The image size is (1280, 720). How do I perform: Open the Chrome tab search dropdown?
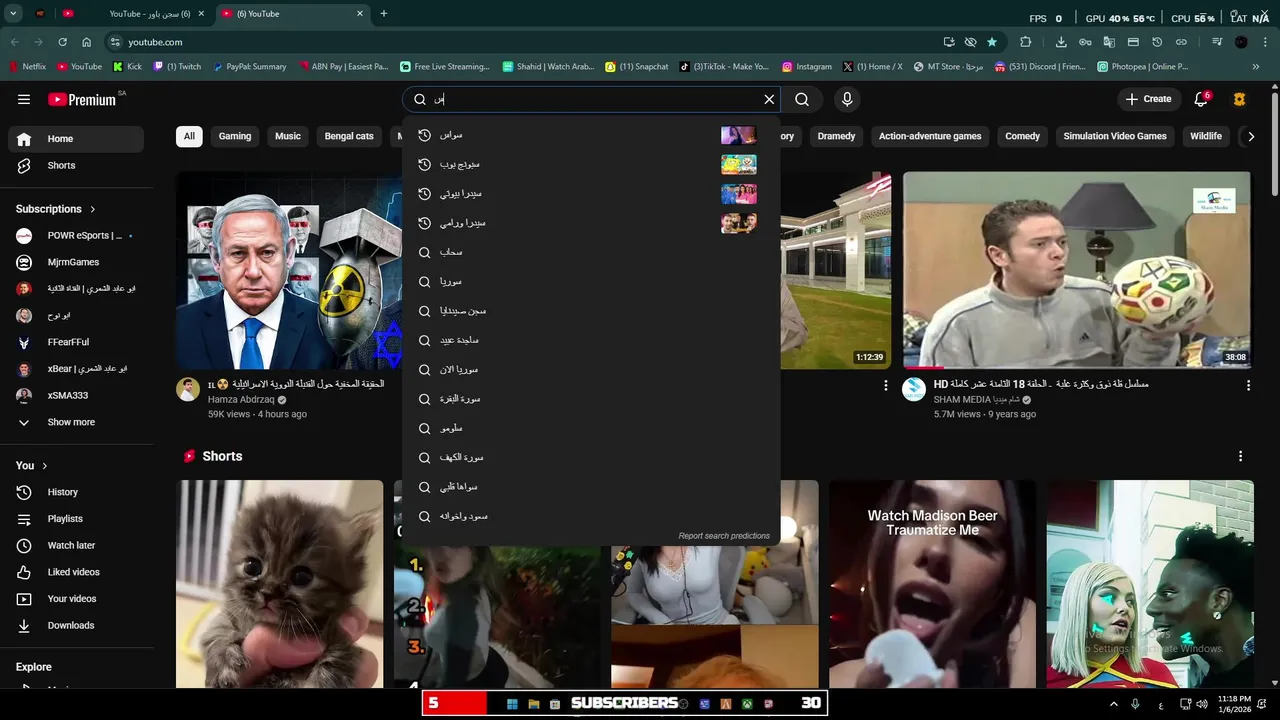[13, 14]
